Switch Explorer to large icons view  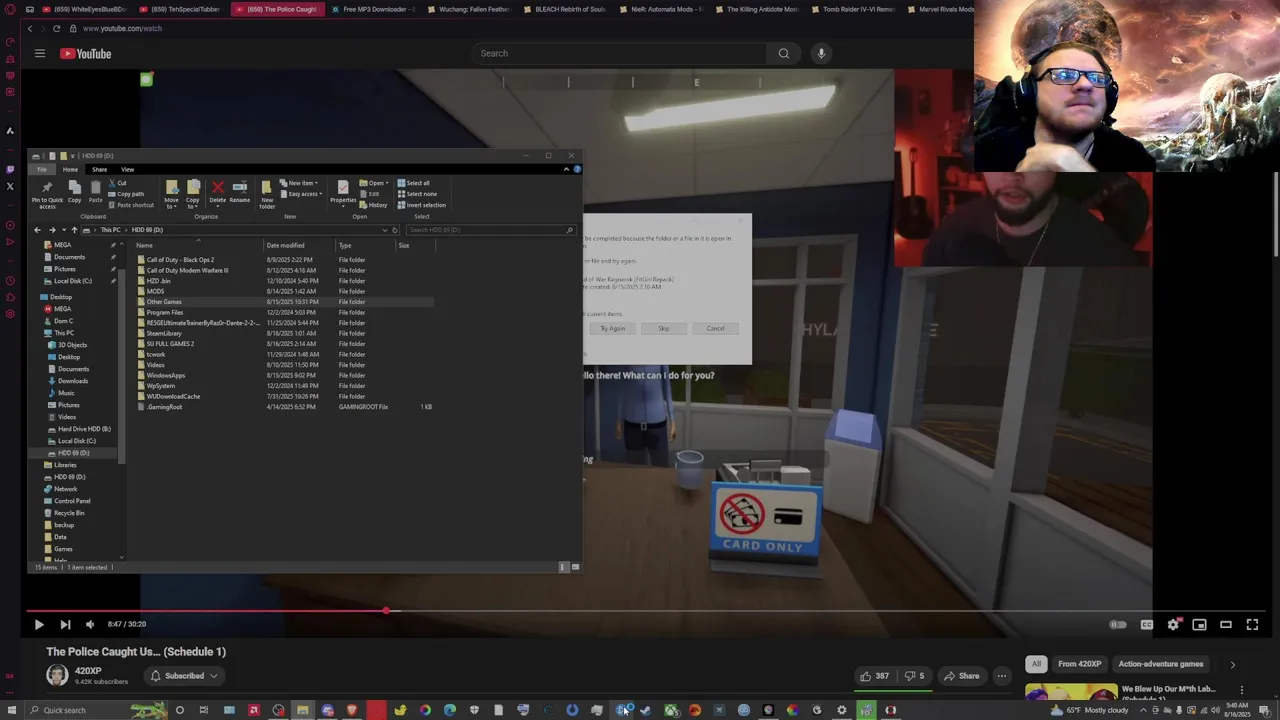(x=574, y=567)
